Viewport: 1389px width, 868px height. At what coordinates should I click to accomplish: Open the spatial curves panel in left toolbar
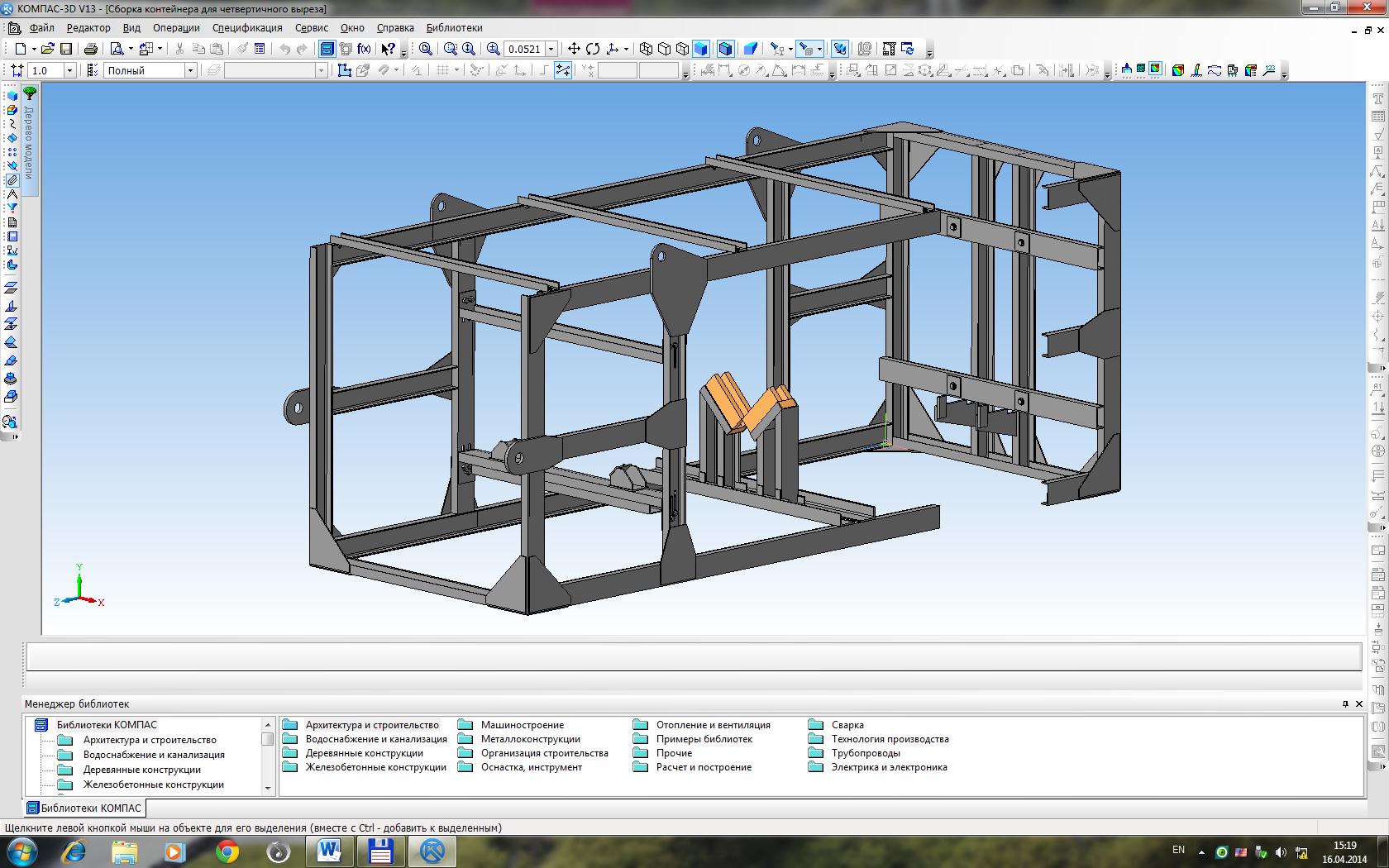click(x=12, y=123)
